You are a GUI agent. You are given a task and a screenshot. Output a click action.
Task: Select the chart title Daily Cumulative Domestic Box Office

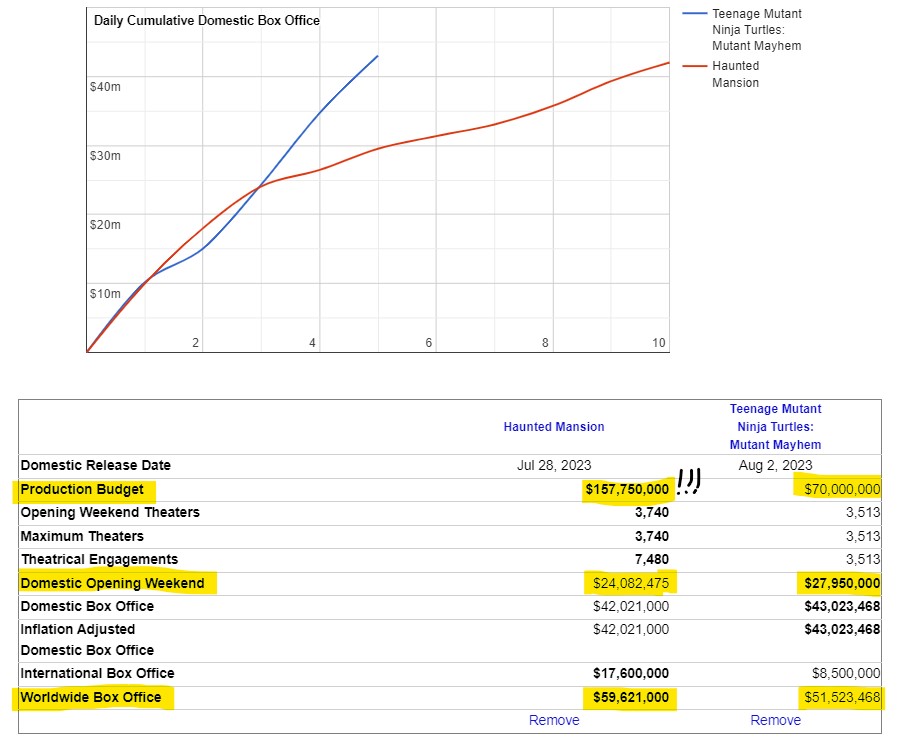tap(207, 20)
